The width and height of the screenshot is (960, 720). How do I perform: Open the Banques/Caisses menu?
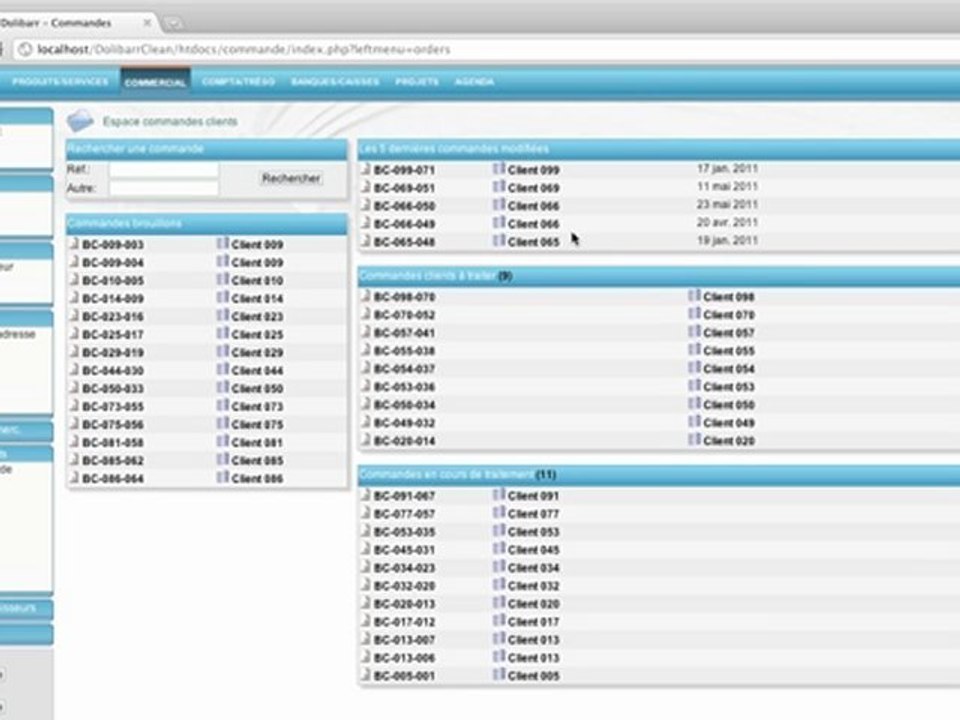(335, 81)
